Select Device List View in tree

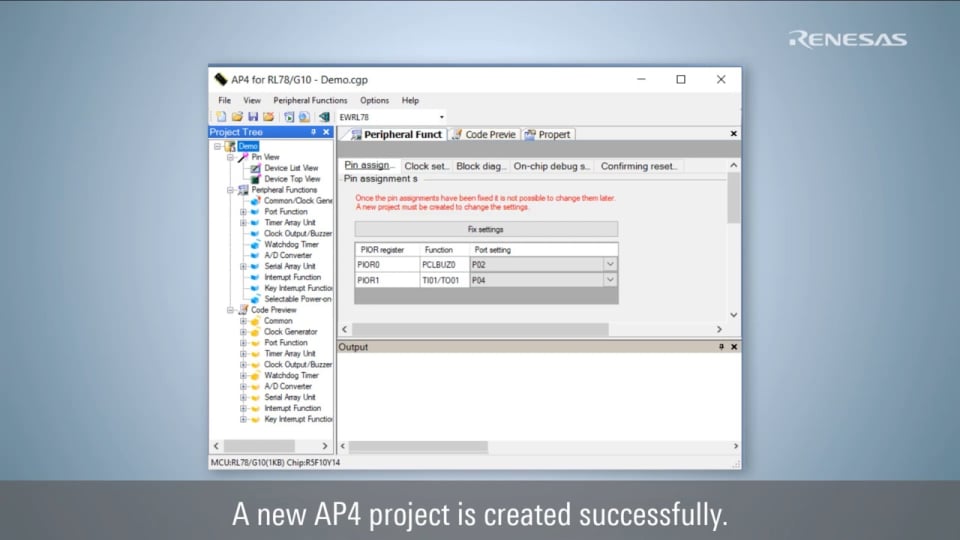pyautogui.click(x=291, y=168)
